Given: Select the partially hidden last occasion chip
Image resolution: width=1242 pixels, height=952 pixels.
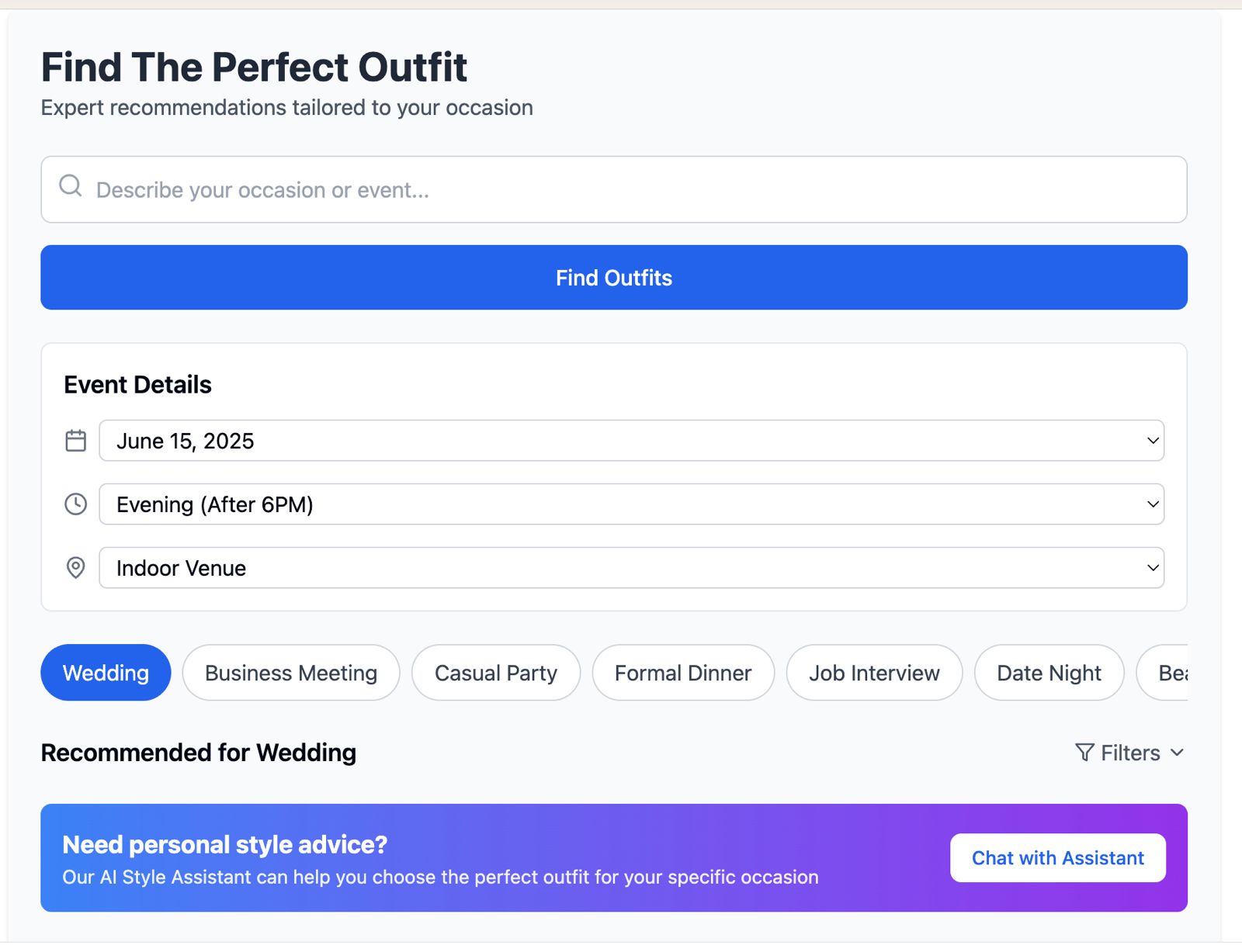Looking at the screenshot, I should pos(1163,673).
